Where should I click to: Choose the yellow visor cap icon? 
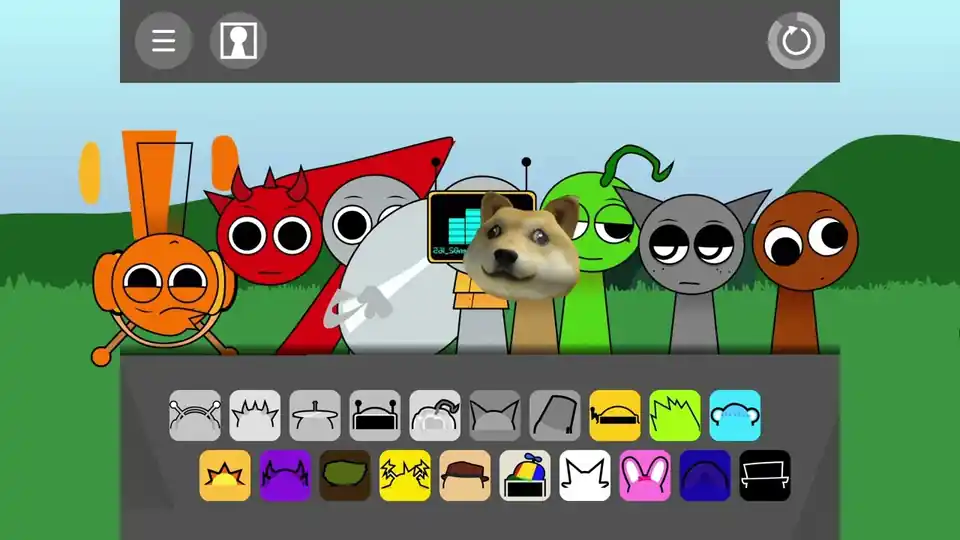(615, 416)
